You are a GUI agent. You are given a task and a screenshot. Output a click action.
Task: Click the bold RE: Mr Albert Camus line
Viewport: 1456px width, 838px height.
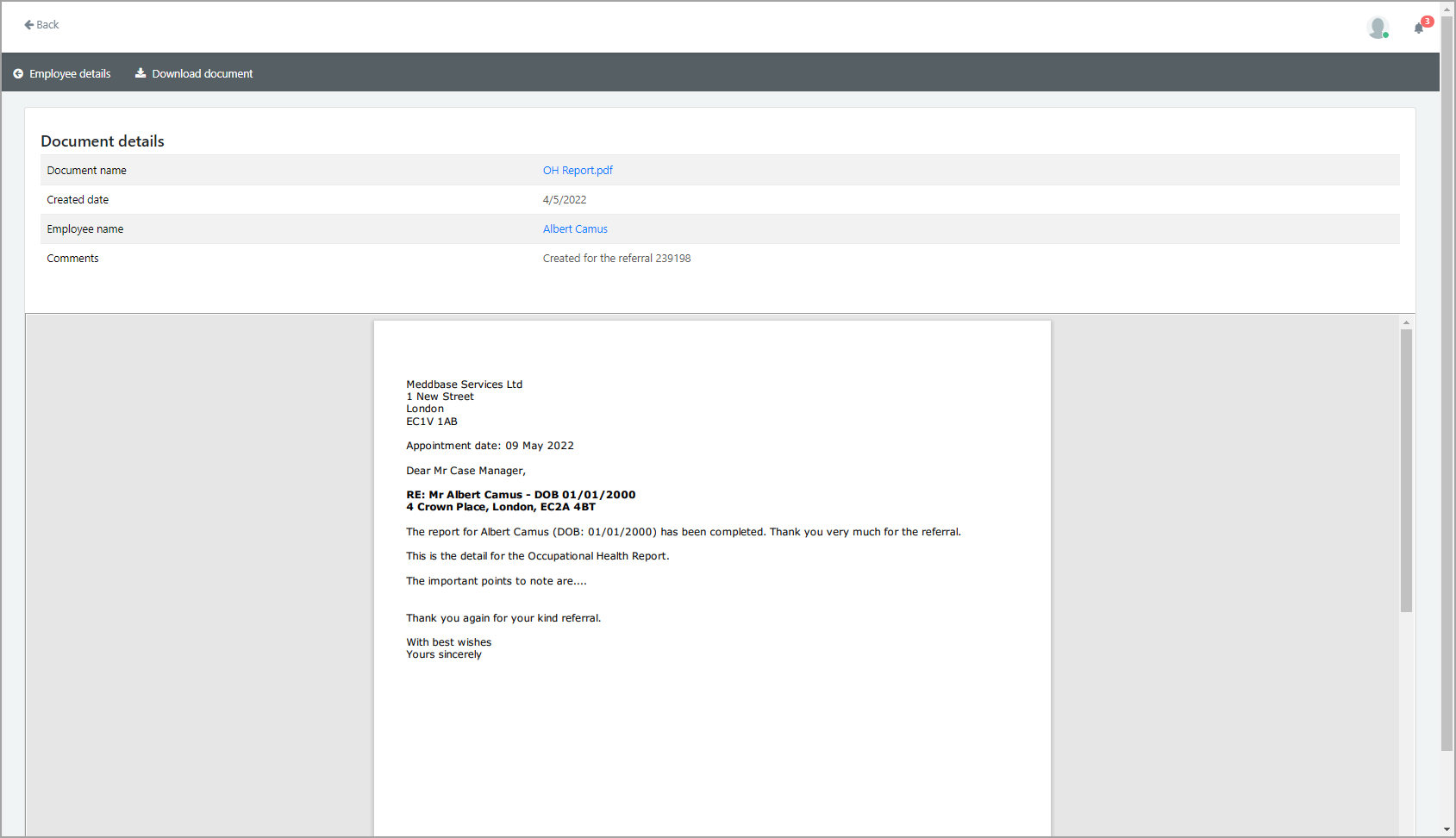(521, 495)
